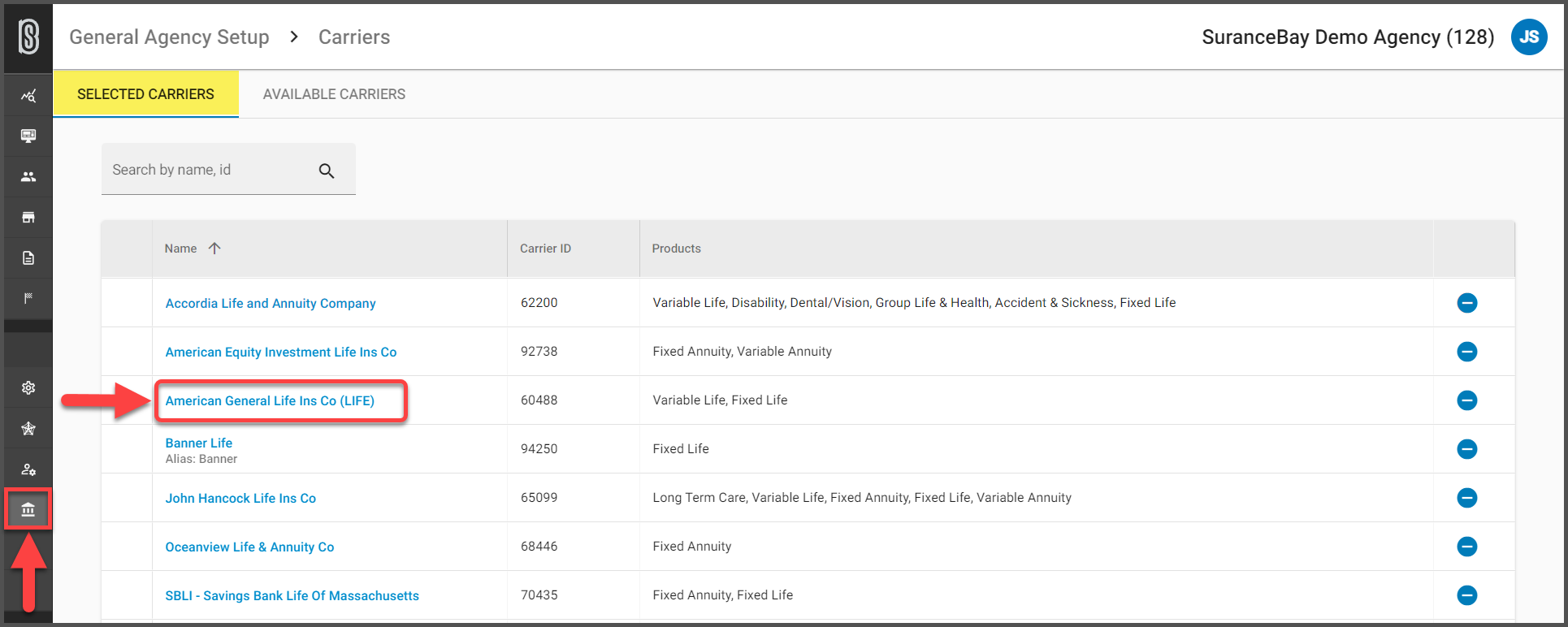Open SBLI - Savings Bank Life Of Massachusetts
This screenshot has height=627, width=1568.
[292, 595]
